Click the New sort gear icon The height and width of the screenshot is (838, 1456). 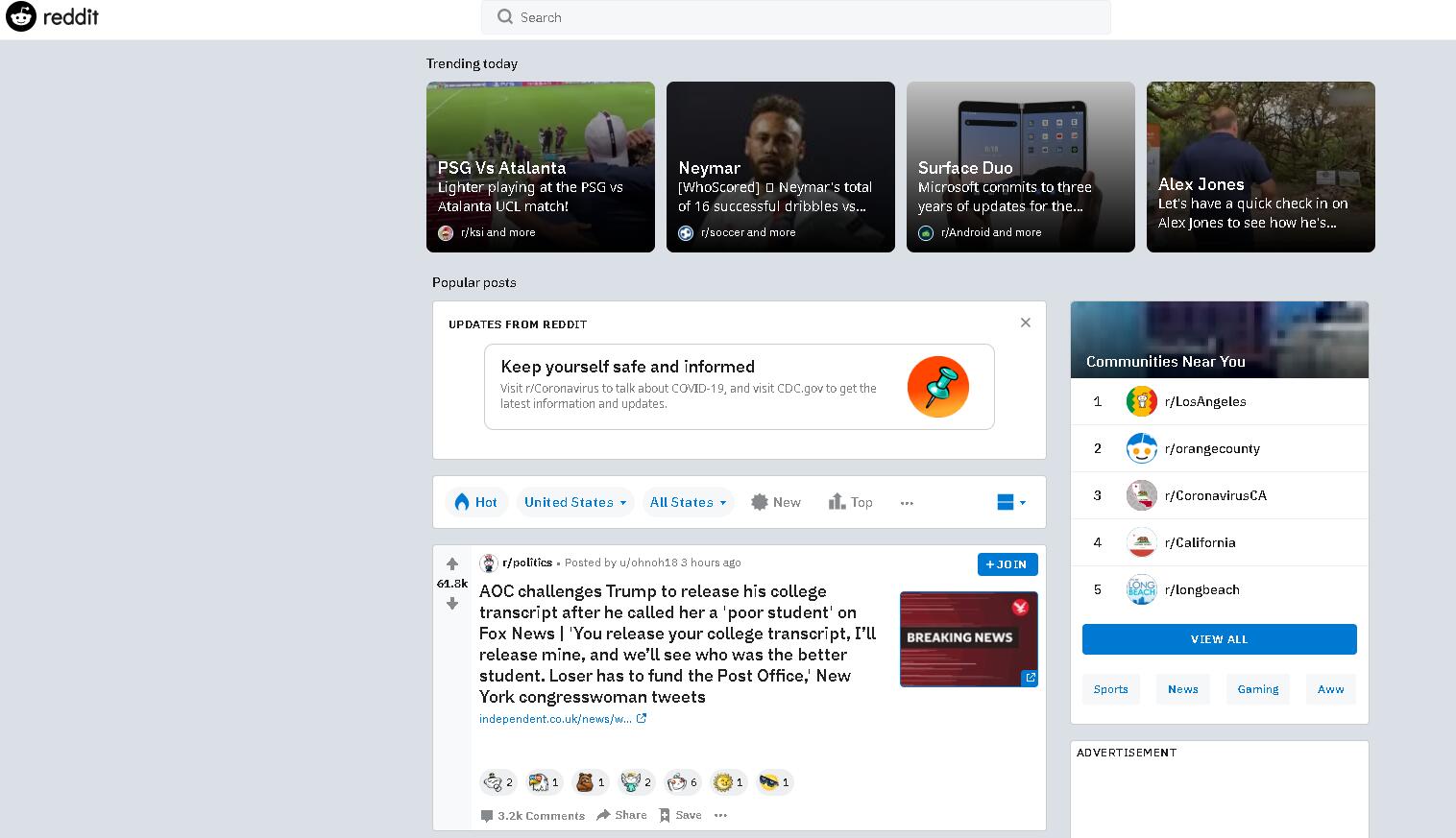760,502
